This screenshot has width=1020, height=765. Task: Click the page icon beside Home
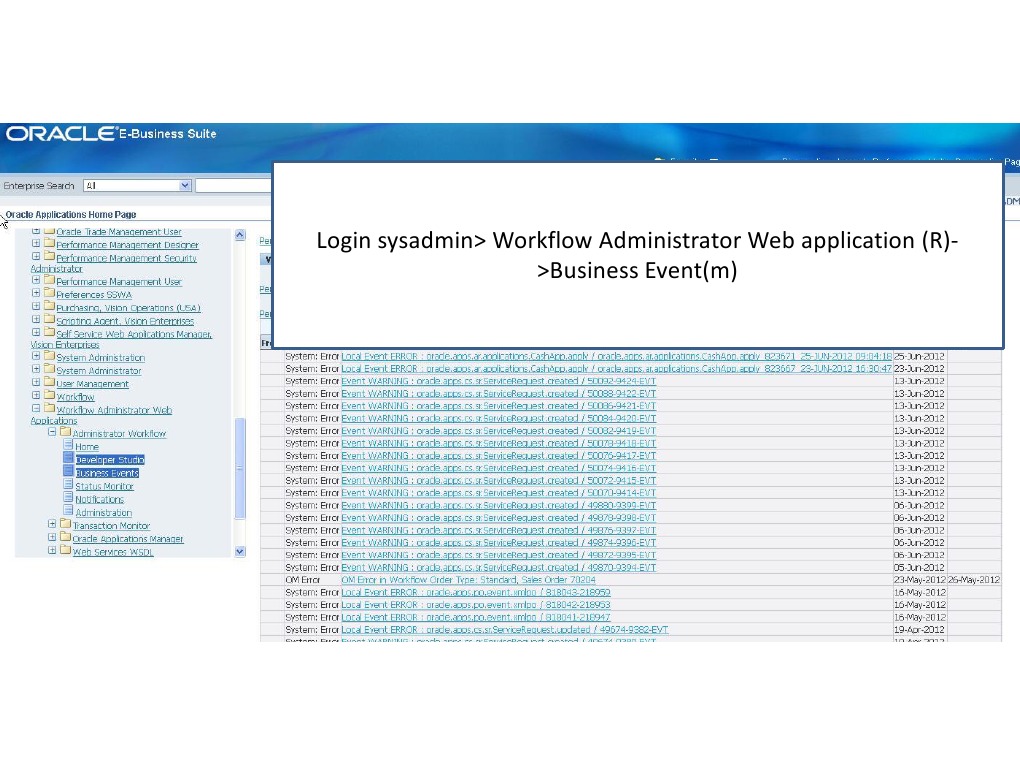(x=68, y=445)
